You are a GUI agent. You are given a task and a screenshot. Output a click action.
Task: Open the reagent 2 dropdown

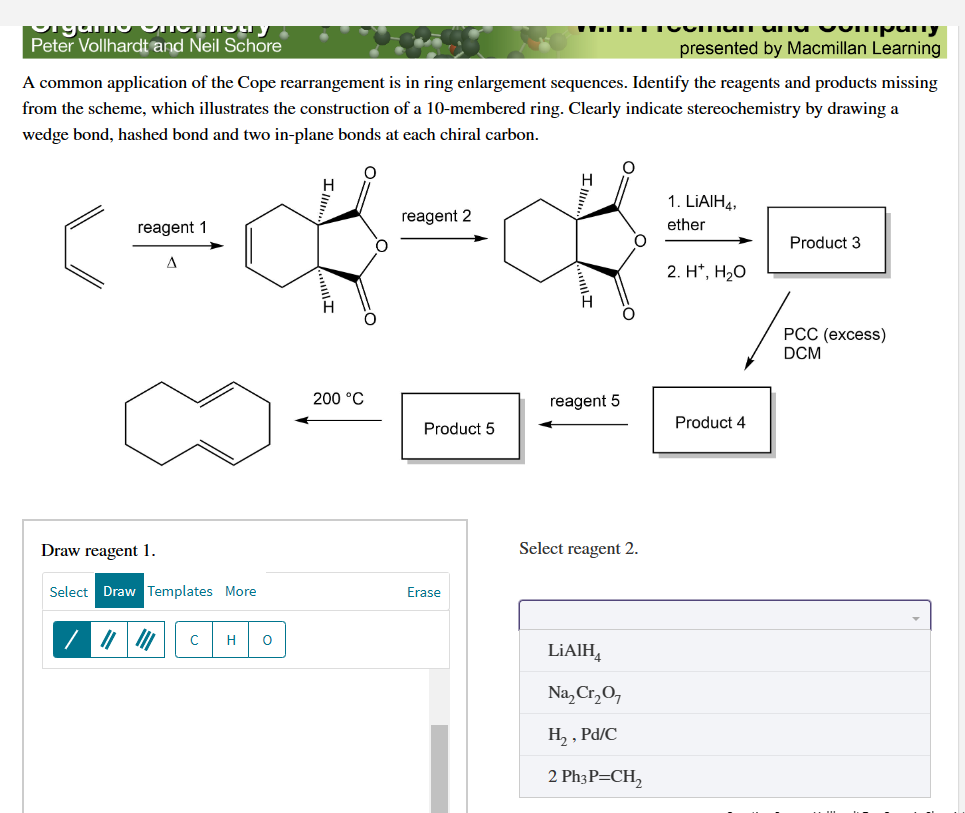click(725, 617)
